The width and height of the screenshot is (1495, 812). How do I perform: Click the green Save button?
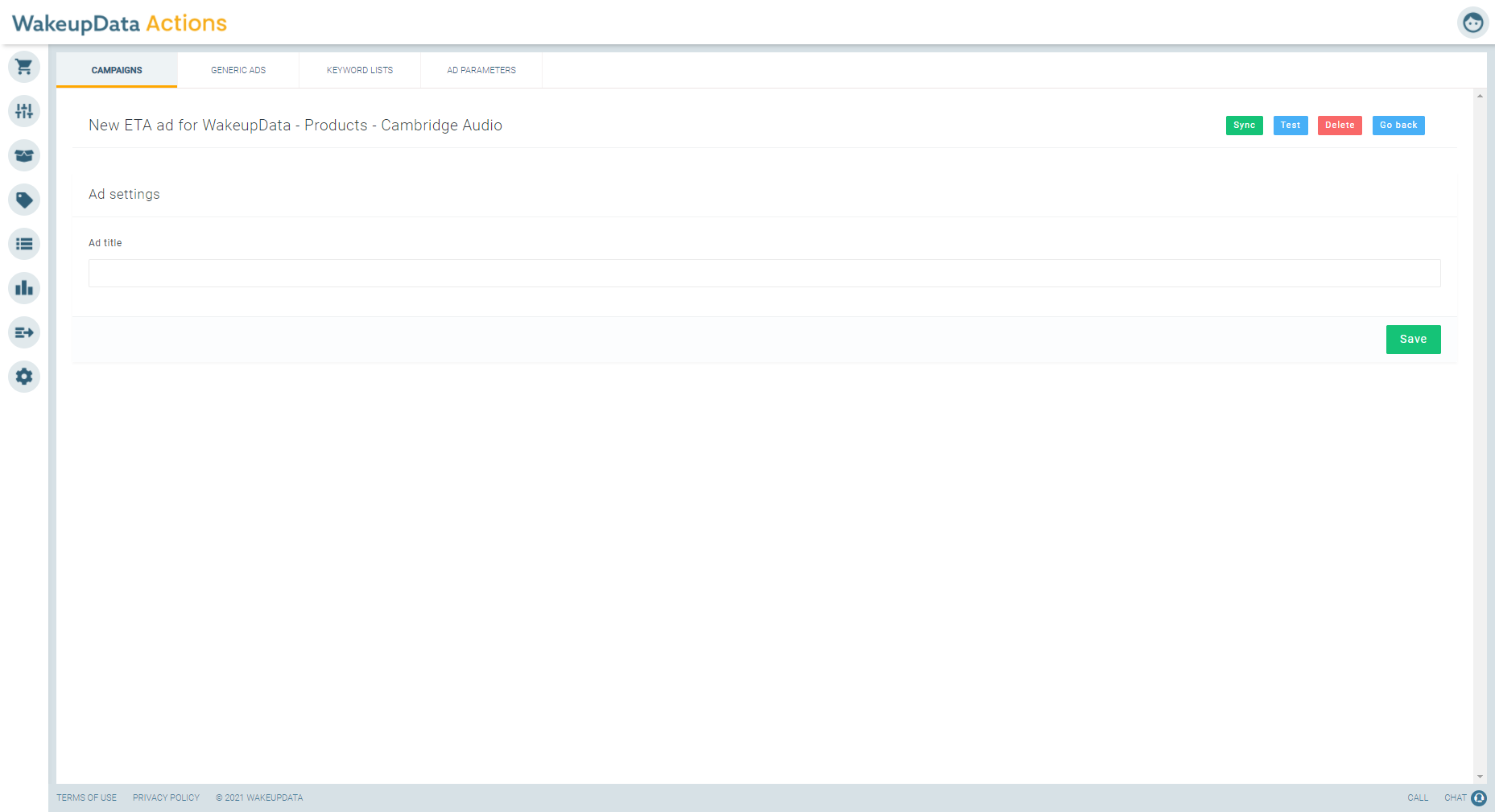(1413, 340)
